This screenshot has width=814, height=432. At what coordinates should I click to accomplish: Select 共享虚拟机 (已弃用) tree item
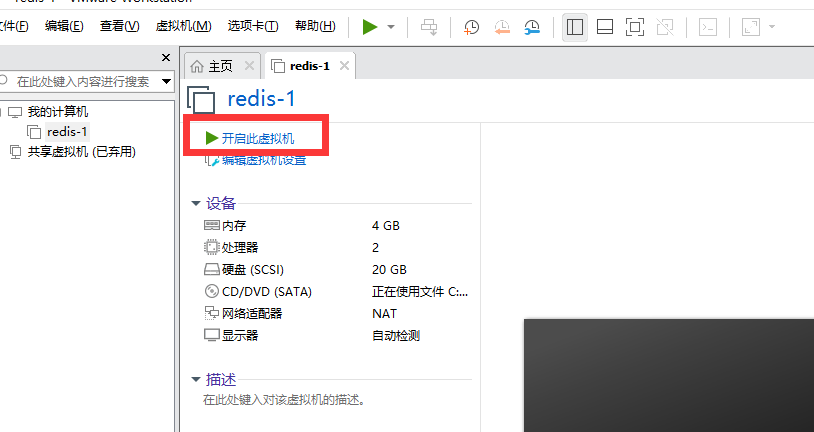[82, 152]
